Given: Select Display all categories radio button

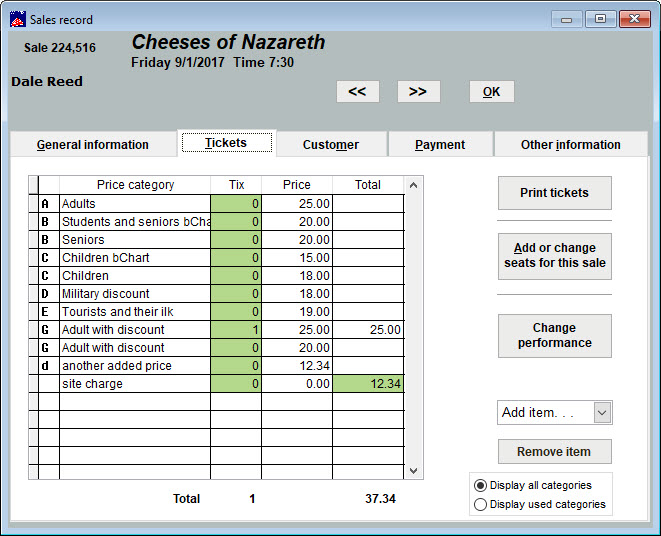Looking at the screenshot, I should [480, 485].
